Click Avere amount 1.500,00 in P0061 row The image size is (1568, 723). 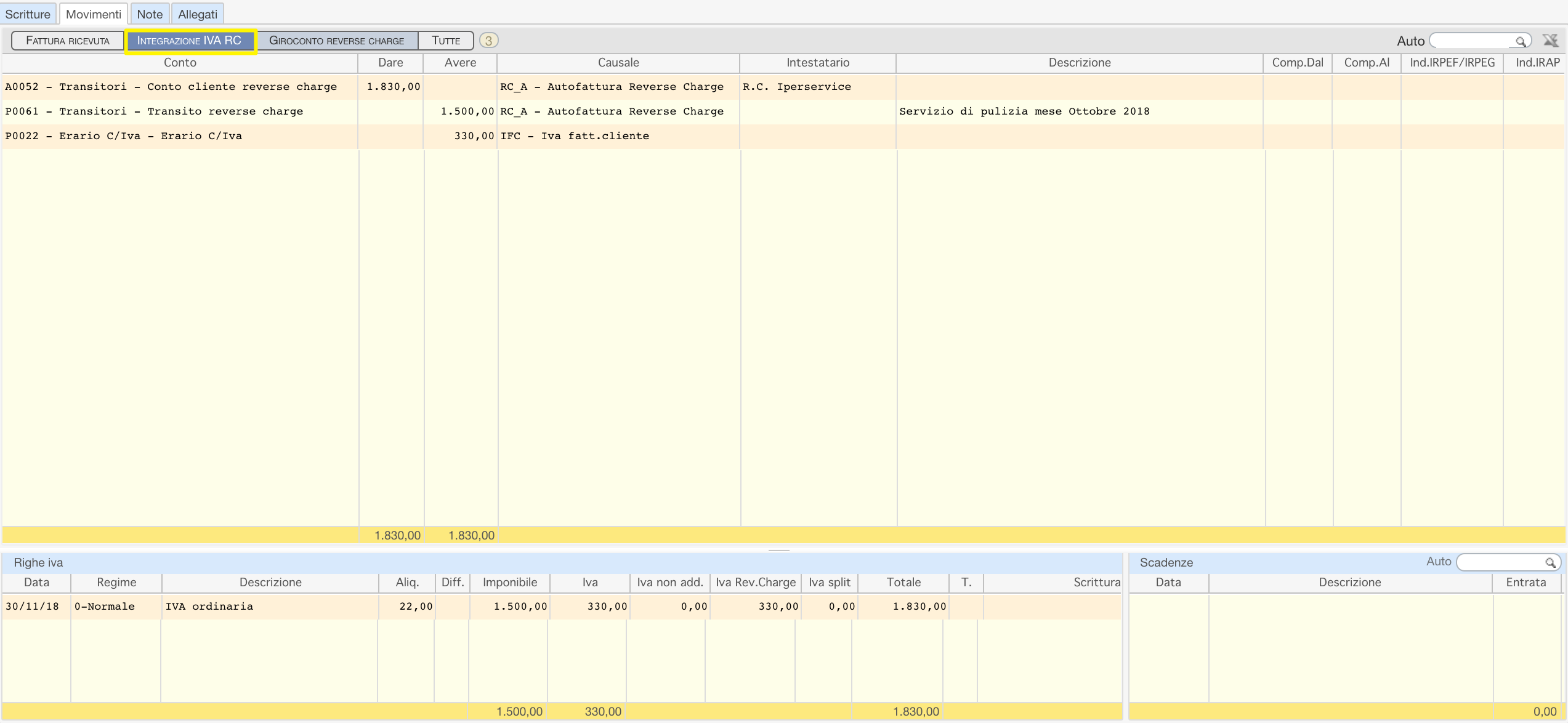click(x=467, y=111)
